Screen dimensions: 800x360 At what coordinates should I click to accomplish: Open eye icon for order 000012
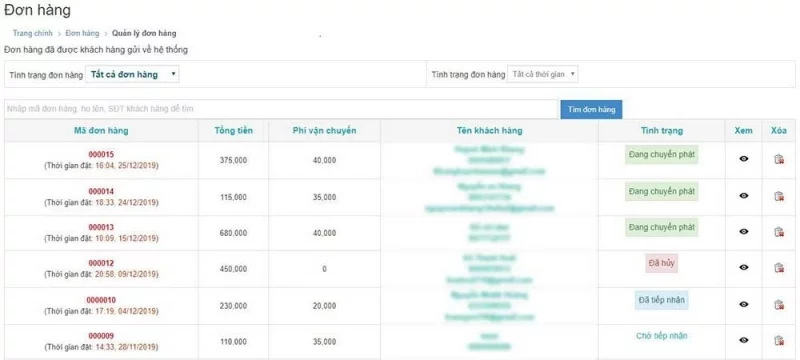point(743,267)
